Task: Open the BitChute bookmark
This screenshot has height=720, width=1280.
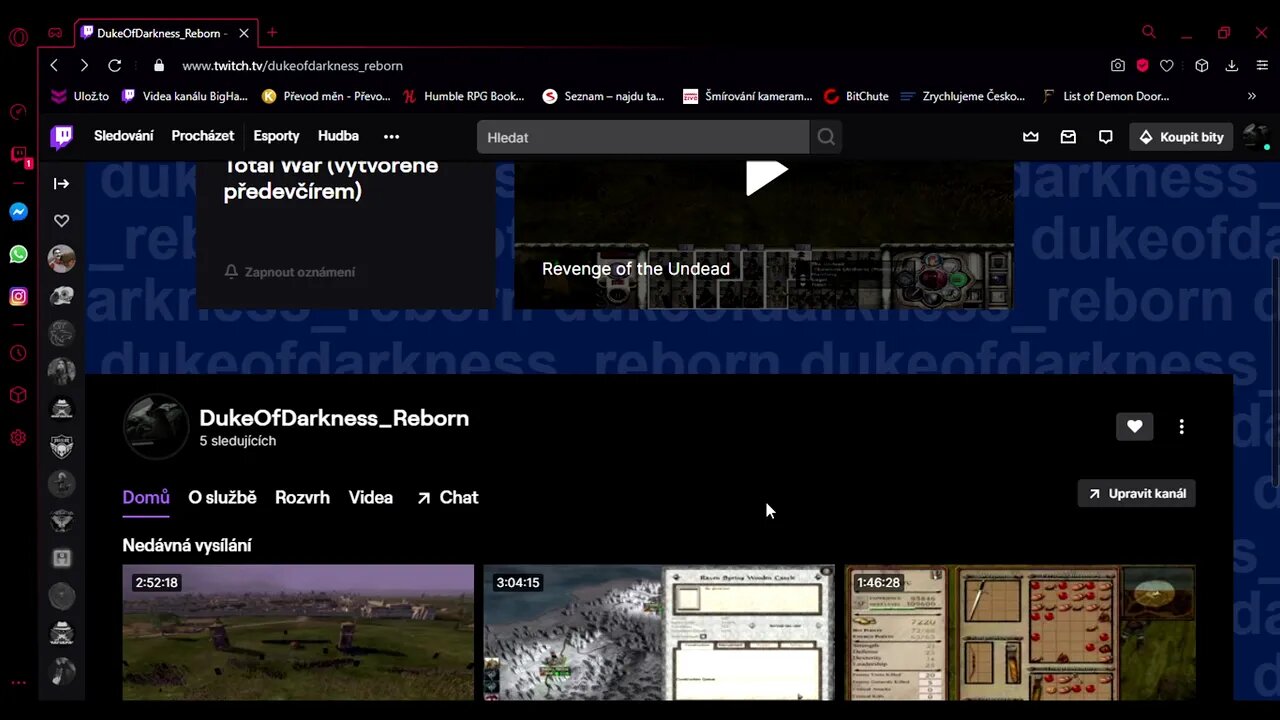Action: [x=856, y=96]
